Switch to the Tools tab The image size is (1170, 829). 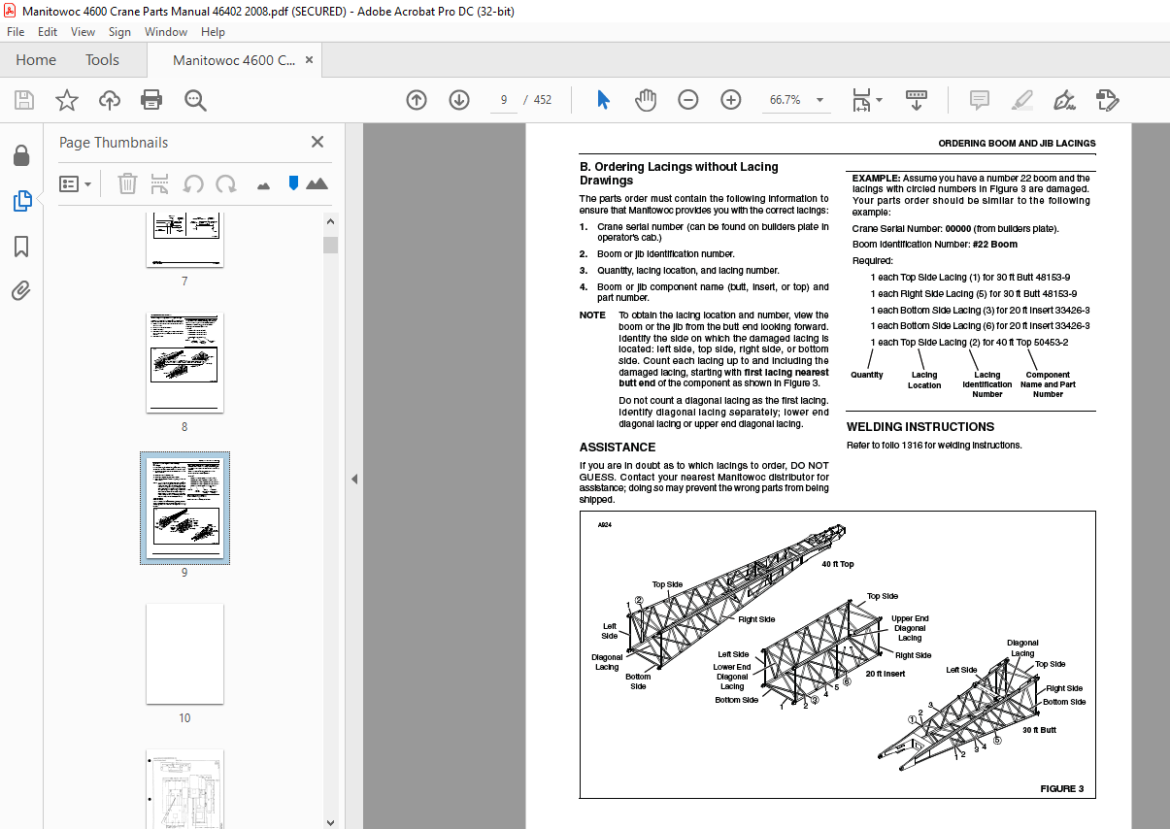click(x=102, y=60)
